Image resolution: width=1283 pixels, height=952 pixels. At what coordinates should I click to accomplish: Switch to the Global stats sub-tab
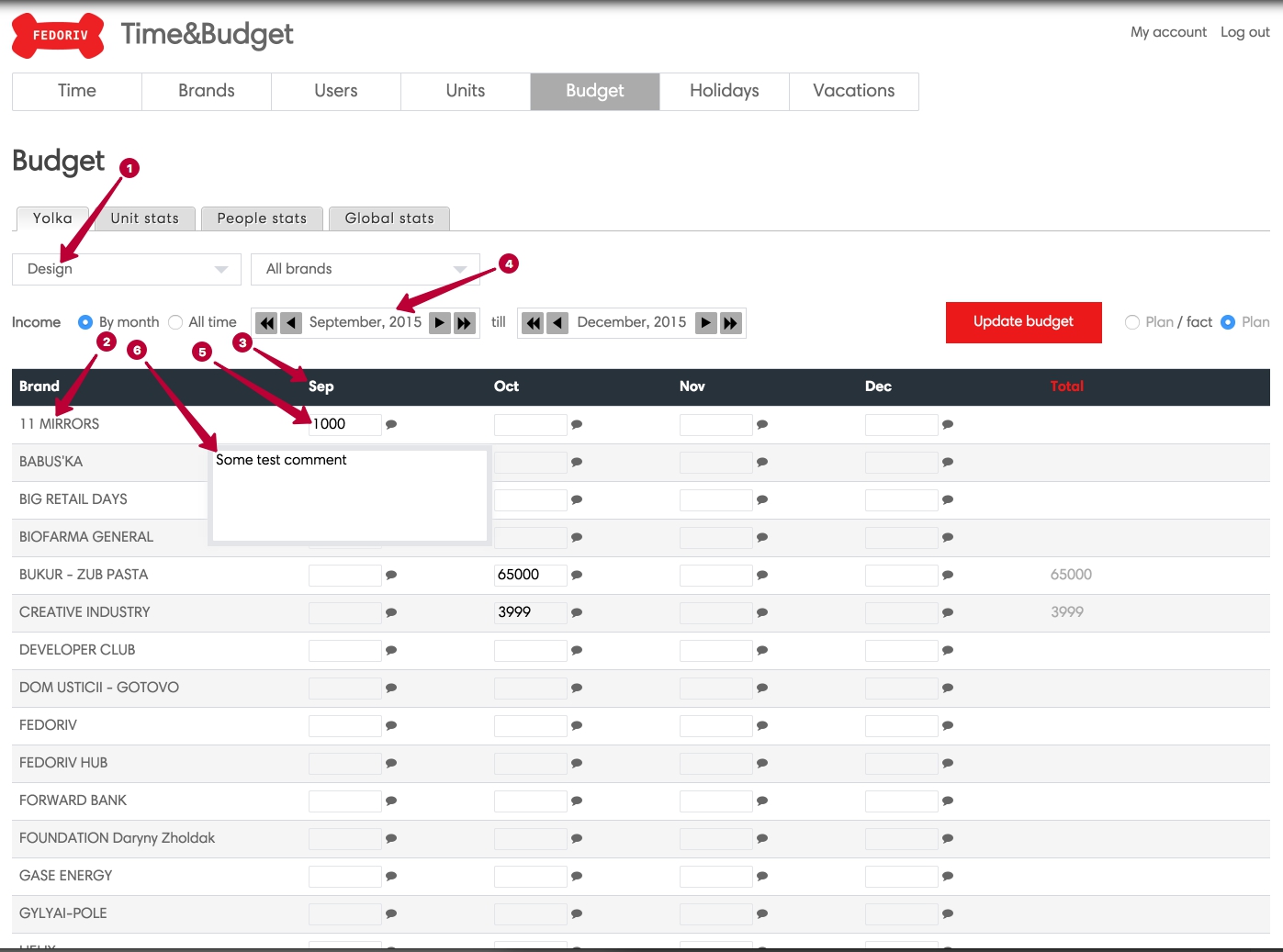point(389,218)
